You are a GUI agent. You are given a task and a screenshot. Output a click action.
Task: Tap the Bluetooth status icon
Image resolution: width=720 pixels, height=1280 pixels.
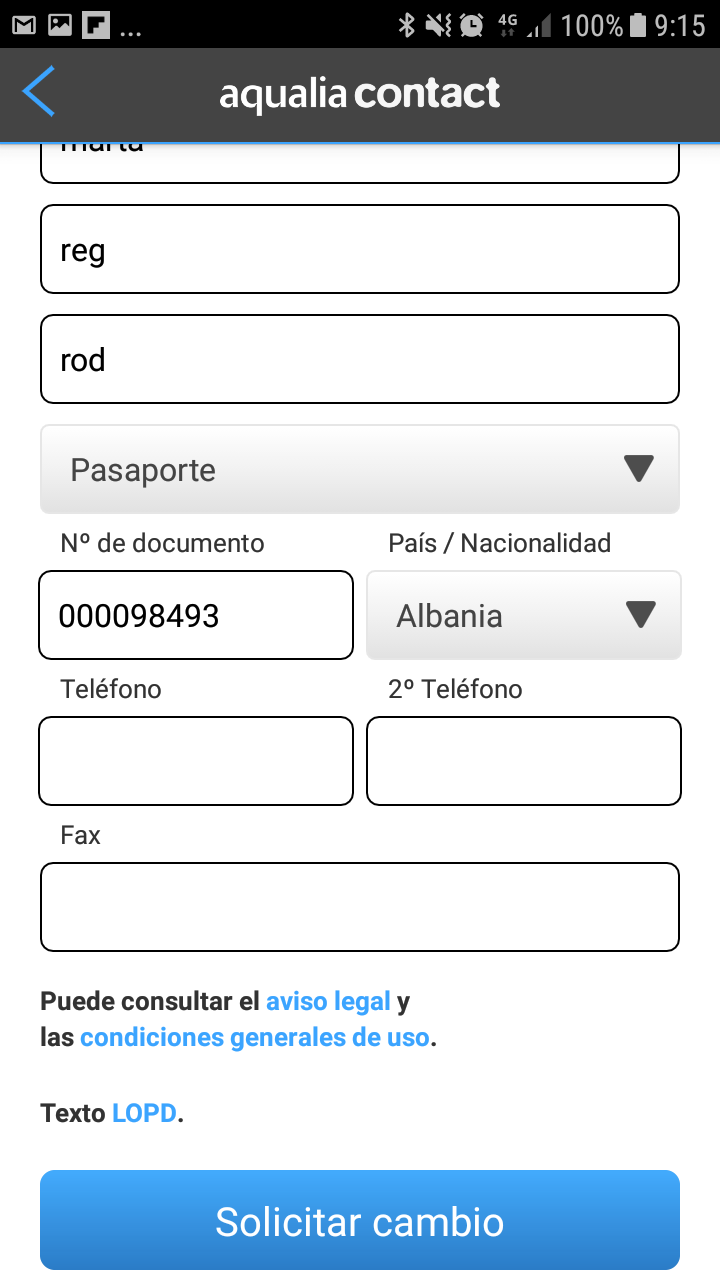[406, 24]
